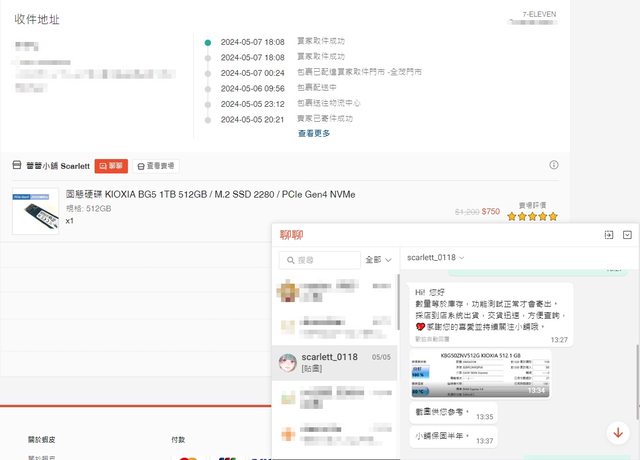Click the order info circle icon

554,165
